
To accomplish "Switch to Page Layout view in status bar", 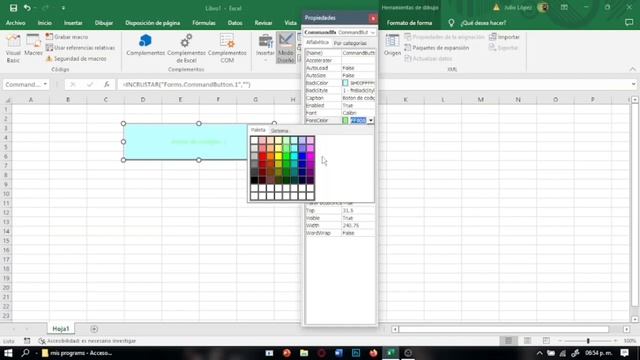I will coord(527,340).
